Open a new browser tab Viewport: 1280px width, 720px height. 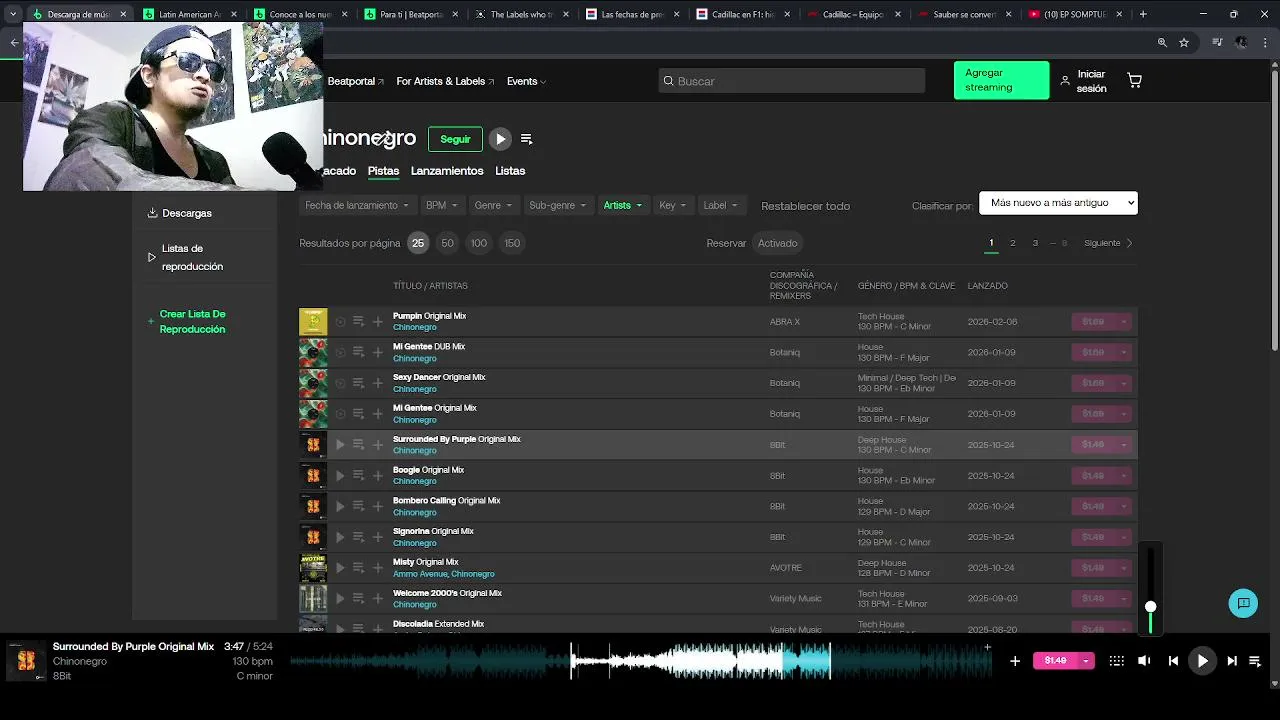(x=1143, y=14)
